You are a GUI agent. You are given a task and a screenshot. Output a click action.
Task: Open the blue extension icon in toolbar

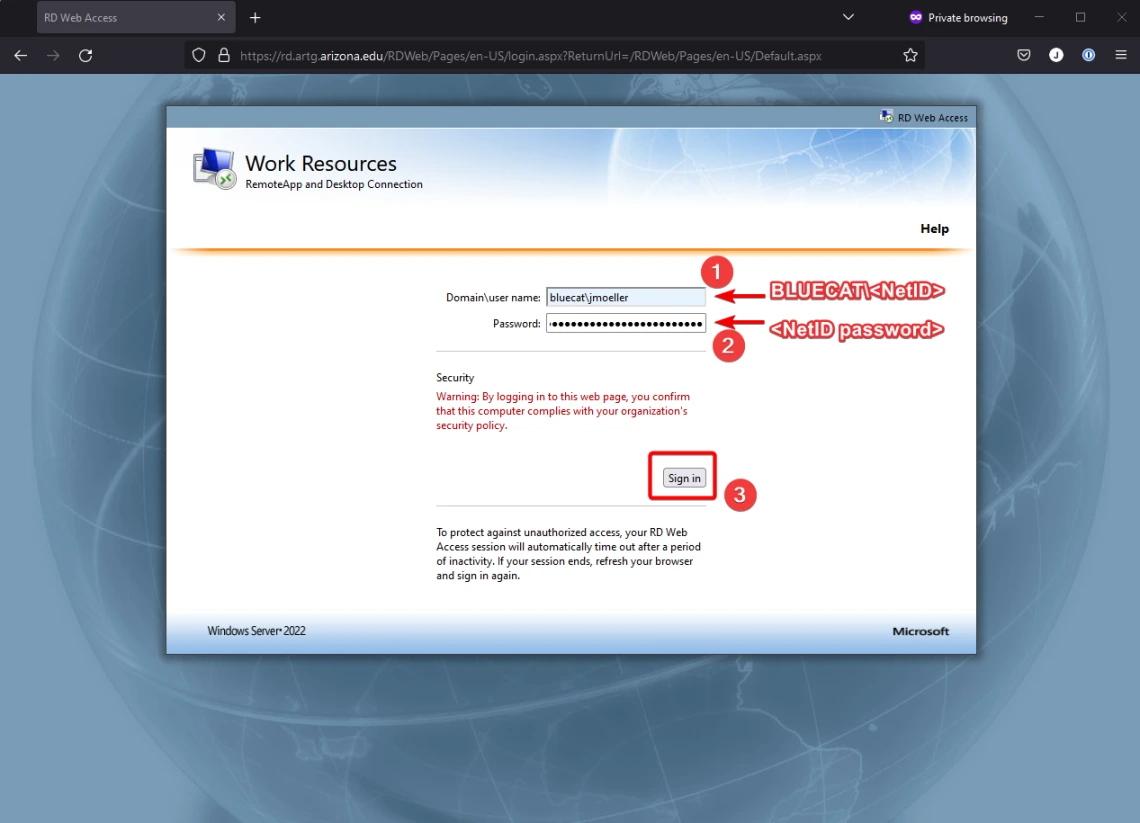[x=1088, y=55]
